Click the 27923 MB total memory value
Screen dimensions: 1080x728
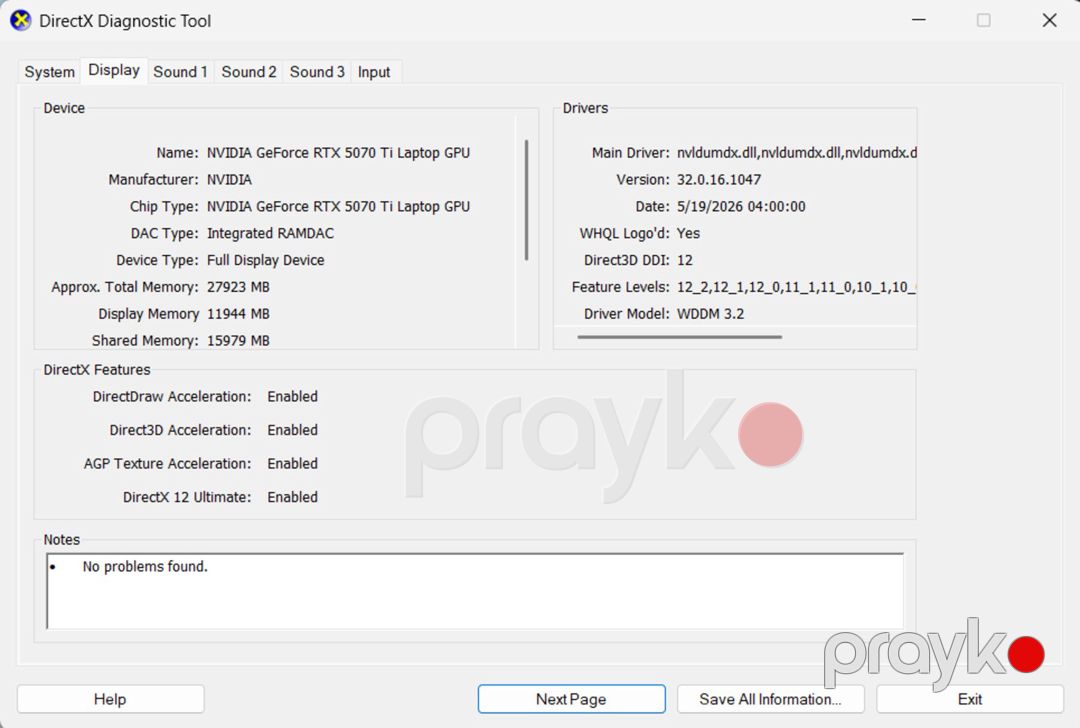pos(238,287)
